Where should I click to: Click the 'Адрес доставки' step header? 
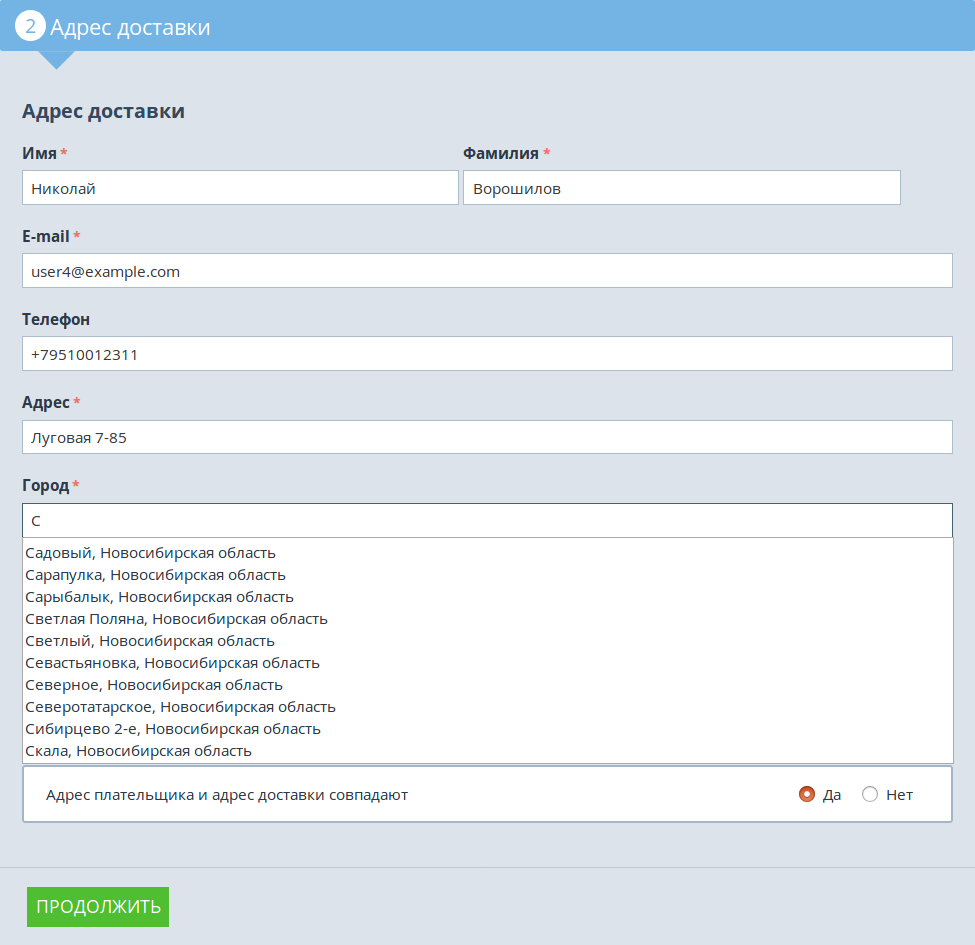click(130, 27)
